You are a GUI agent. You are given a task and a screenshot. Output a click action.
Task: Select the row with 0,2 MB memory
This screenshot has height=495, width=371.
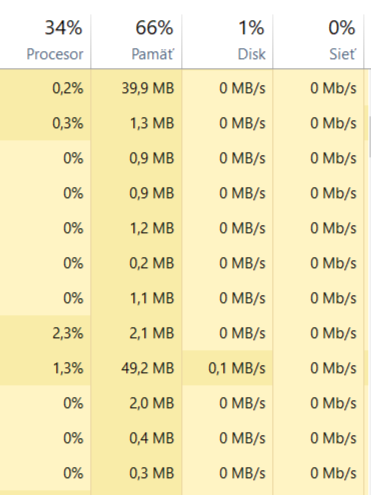point(184,263)
